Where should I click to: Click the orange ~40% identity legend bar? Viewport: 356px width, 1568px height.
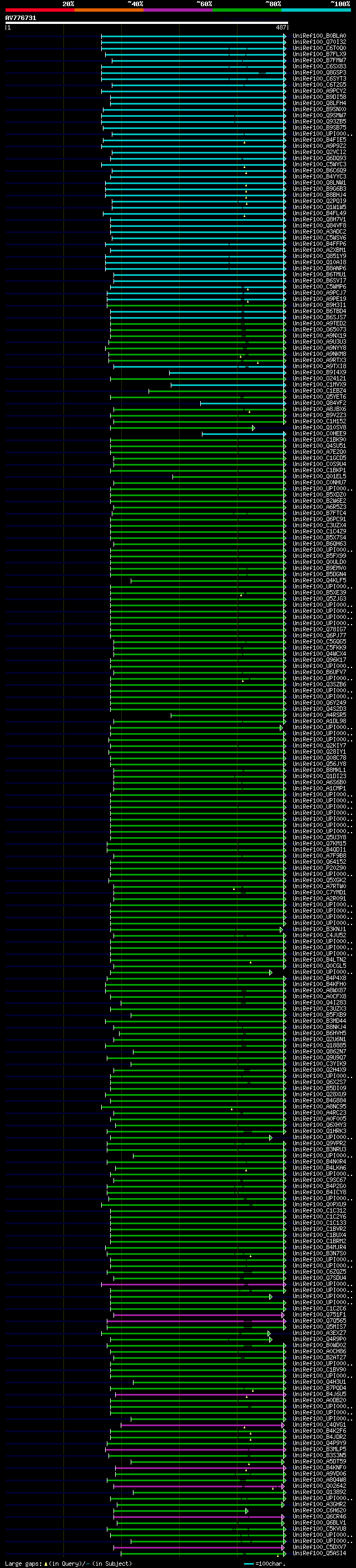(x=109, y=10)
